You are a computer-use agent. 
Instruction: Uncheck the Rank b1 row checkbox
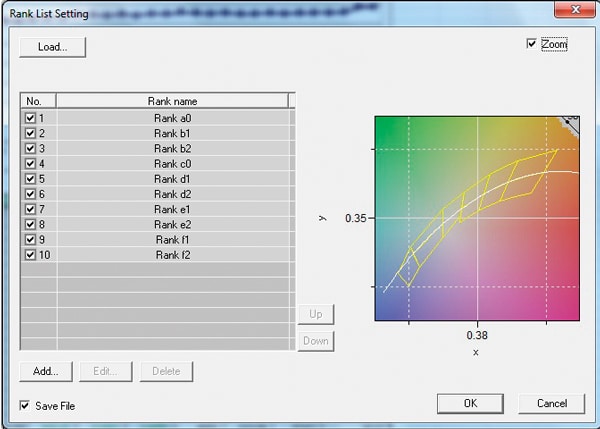pyautogui.click(x=30, y=133)
